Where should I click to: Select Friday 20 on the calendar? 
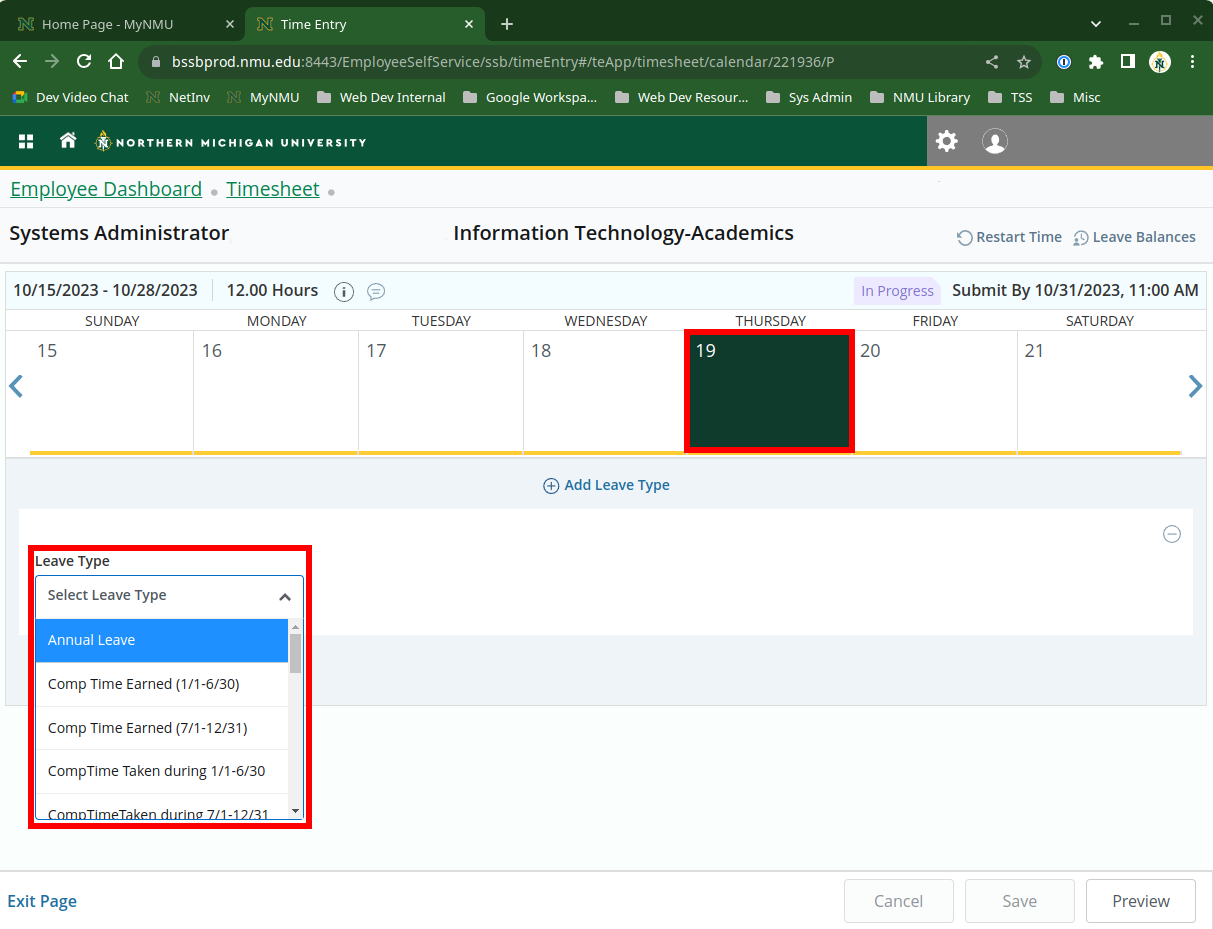click(934, 391)
